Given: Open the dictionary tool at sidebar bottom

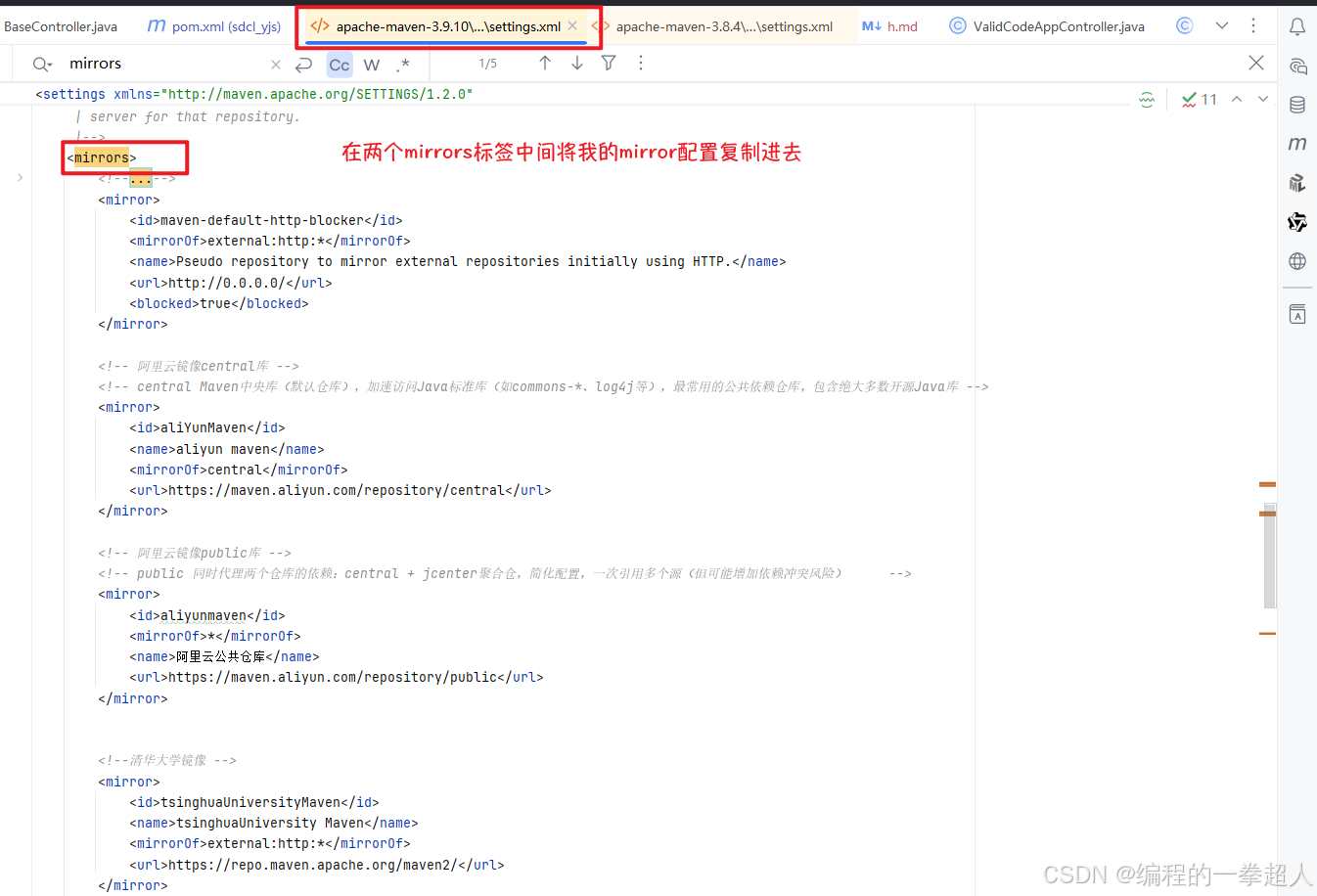Looking at the screenshot, I should [1297, 313].
